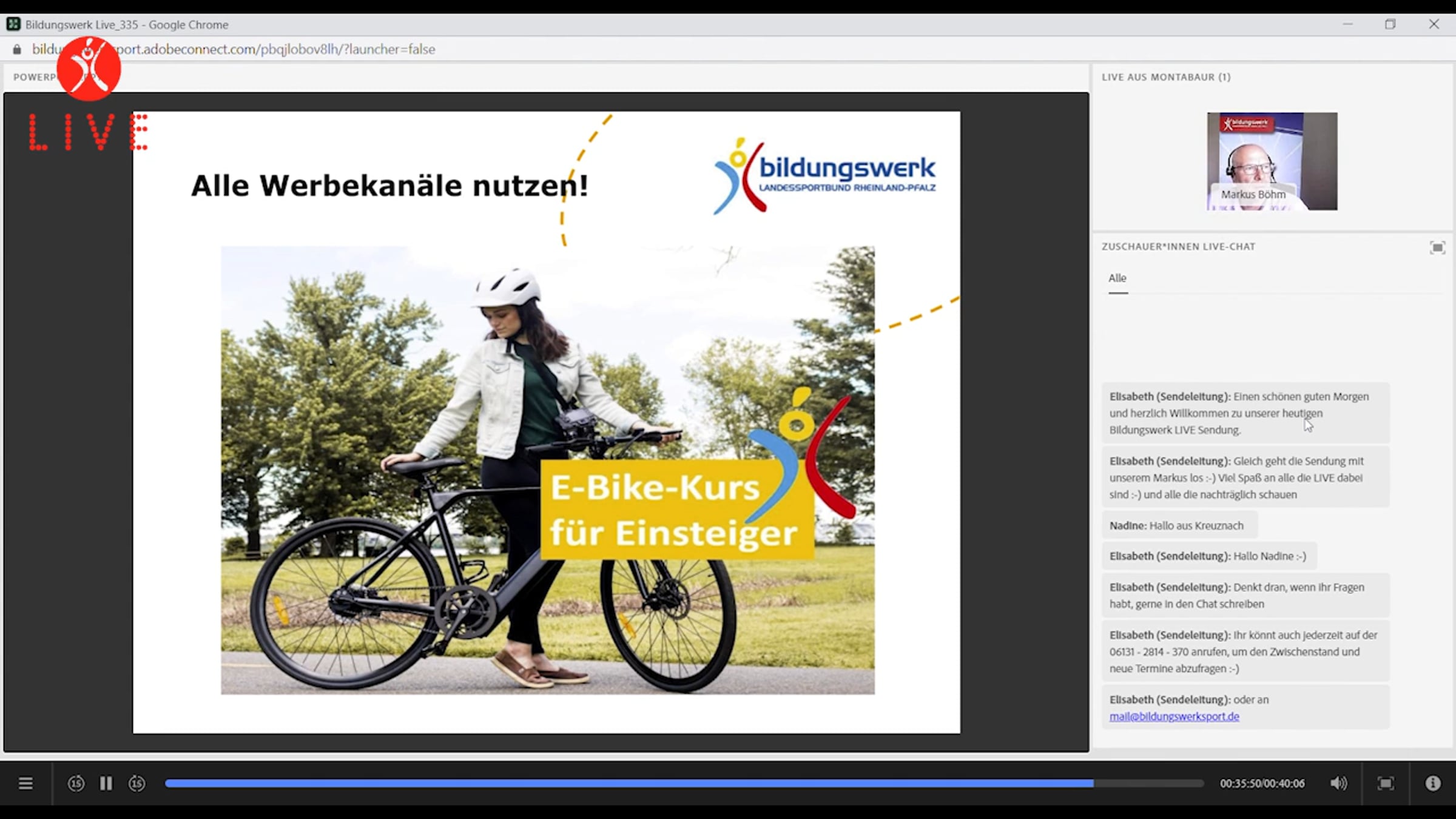Minimize the Chrome window
The width and height of the screenshot is (1456, 819).
(1347, 24)
